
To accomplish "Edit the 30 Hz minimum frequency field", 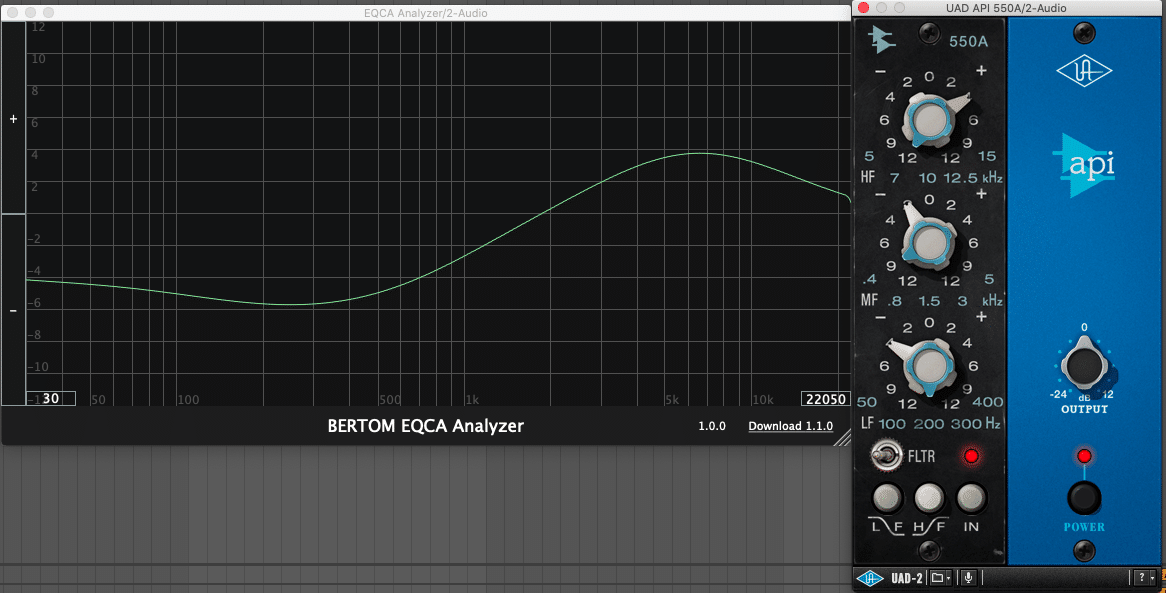I will [x=51, y=399].
